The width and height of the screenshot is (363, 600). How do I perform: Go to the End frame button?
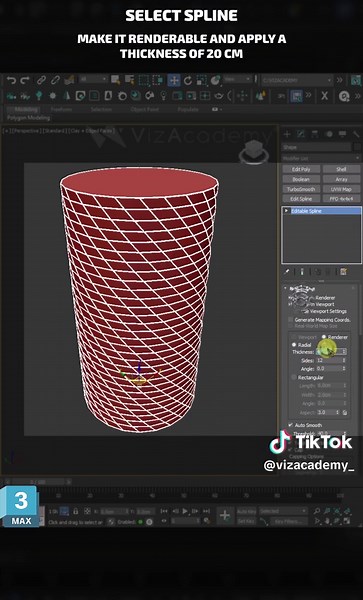point(207,511)
